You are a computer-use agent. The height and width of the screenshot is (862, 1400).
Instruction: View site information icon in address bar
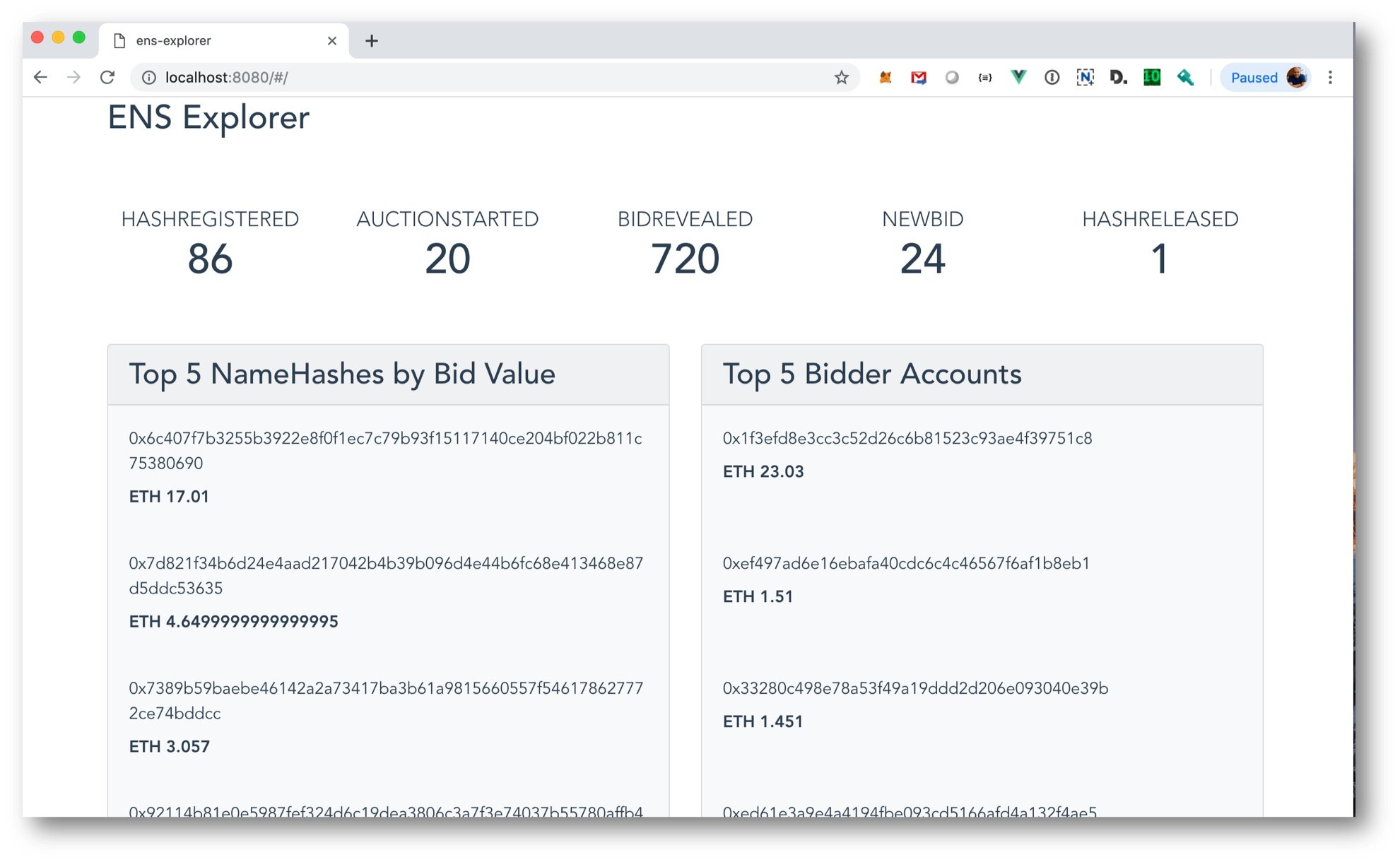point(149,78)
